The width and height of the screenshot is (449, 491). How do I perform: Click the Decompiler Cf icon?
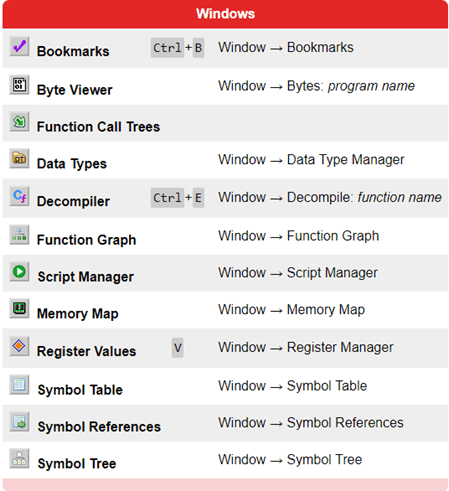(x=19, y=196)
